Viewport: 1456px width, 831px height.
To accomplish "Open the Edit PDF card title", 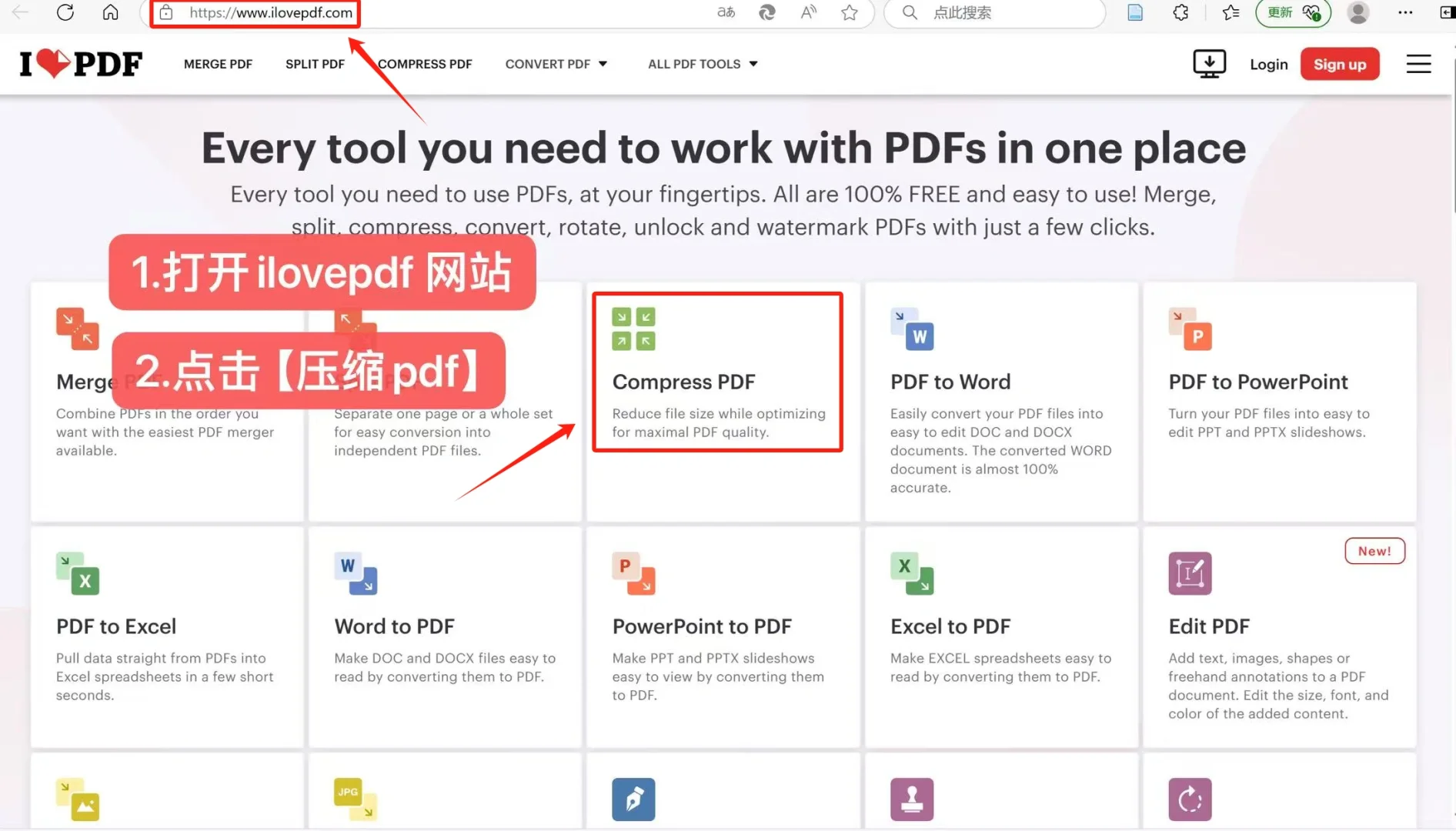I will click(1209, 626).
